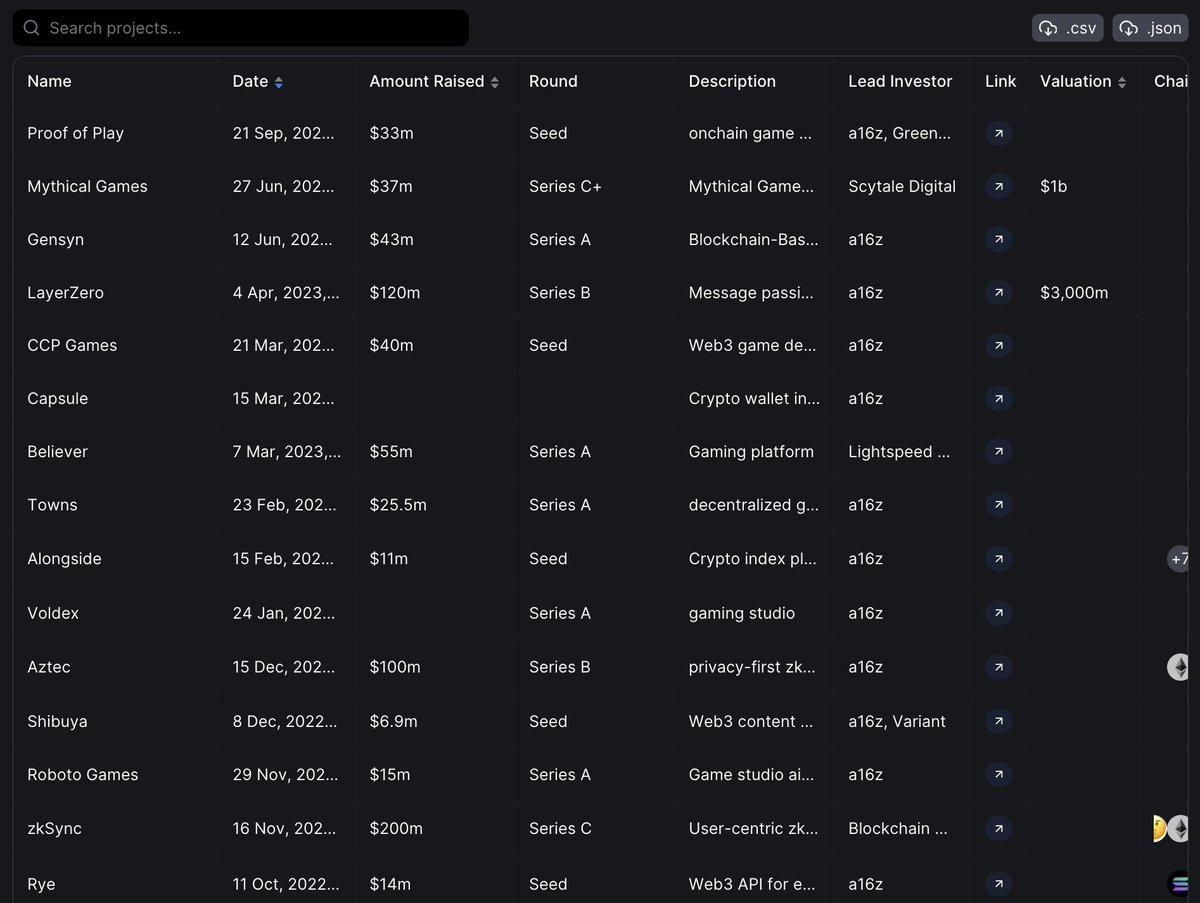Image resolution: width=1200 pixels, height=903 pixels.
Task: Expand the +7 chains badge on Alongside row
Action: coord(1177,559)
